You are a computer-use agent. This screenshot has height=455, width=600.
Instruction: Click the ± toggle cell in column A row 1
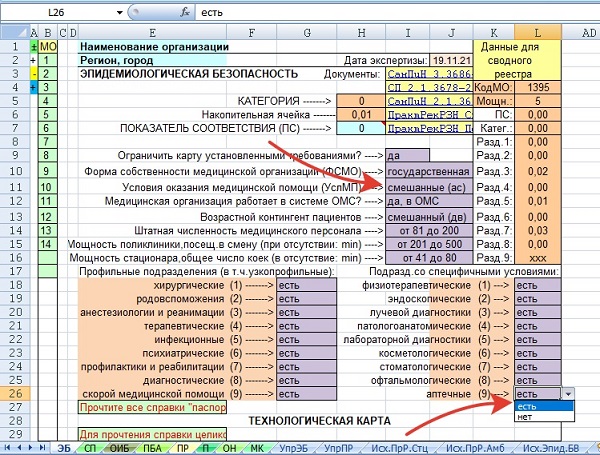point(34,47)
